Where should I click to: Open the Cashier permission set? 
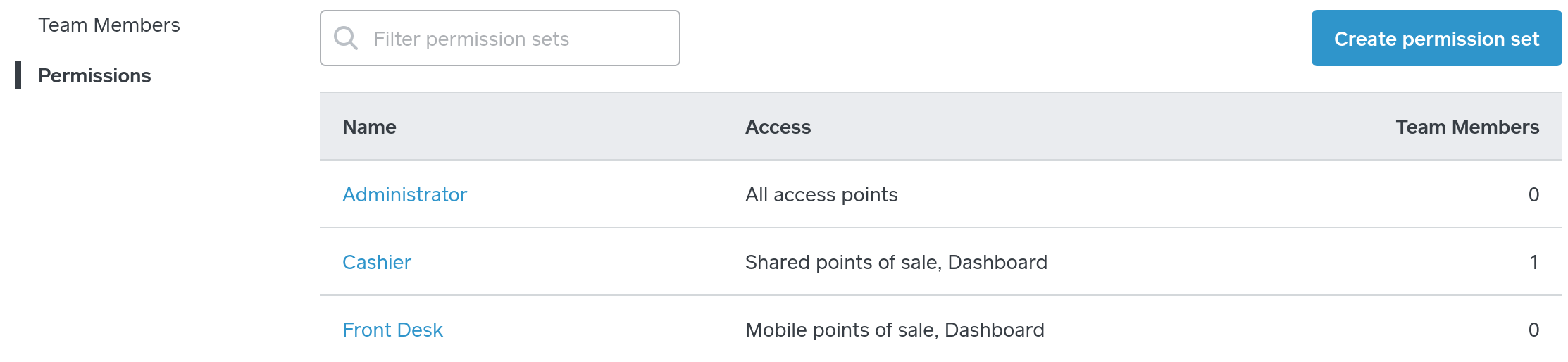click(377, 263)
